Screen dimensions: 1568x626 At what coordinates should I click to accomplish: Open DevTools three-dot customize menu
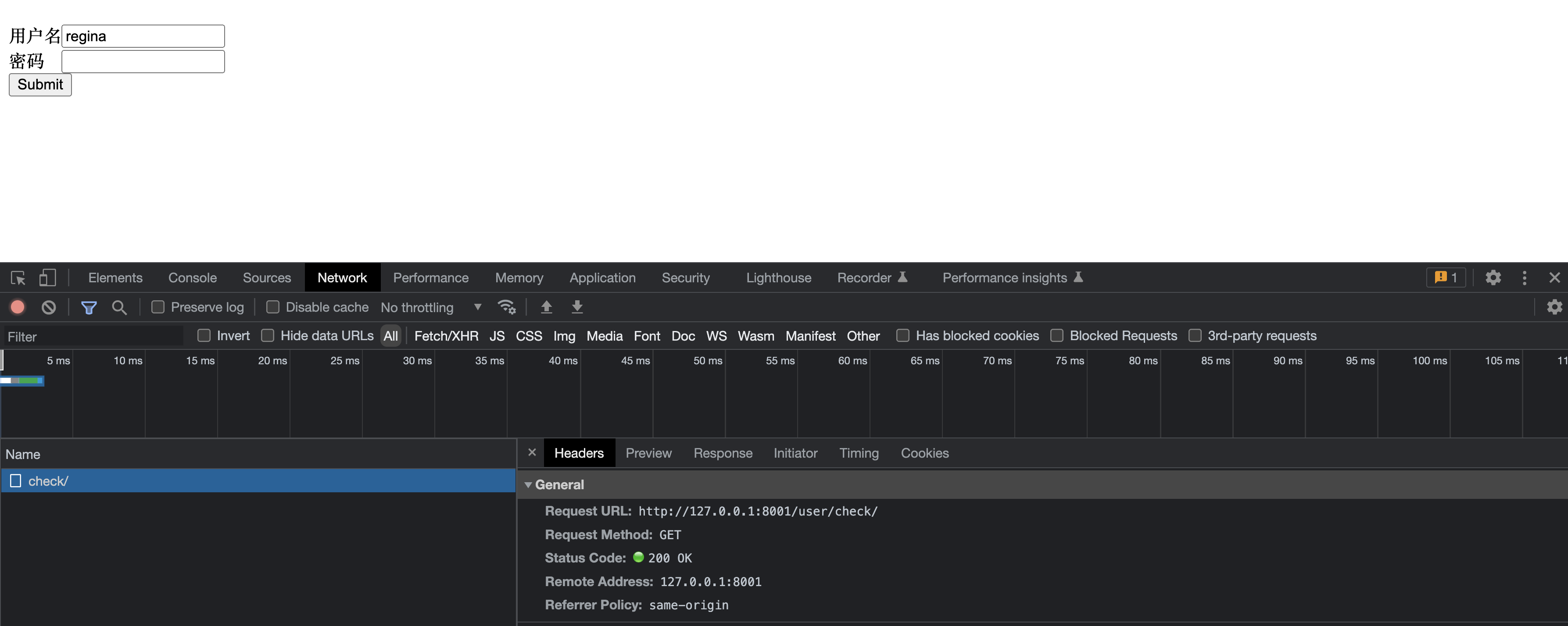point(1524,277)
